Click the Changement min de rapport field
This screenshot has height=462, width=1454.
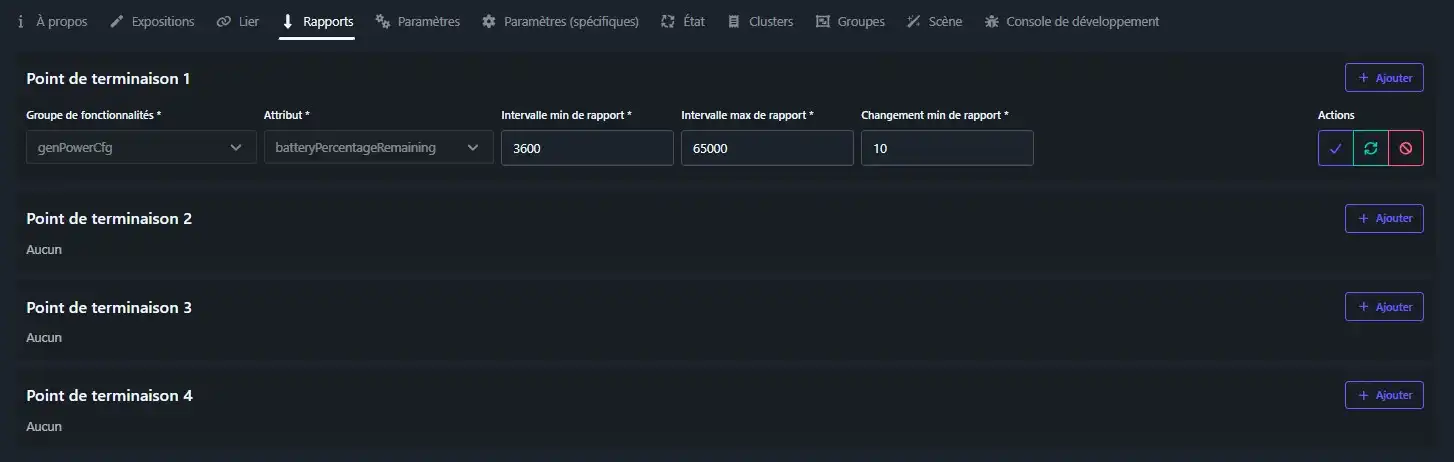click(946, 148)
